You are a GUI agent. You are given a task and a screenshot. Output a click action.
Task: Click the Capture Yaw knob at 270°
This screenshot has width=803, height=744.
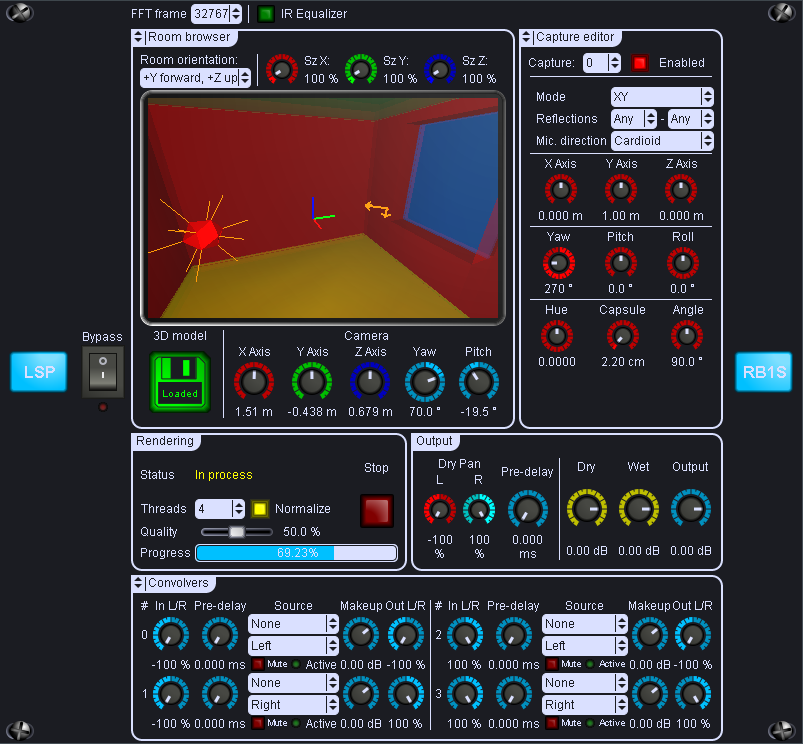pyautogui.click(x=559, y=263)
